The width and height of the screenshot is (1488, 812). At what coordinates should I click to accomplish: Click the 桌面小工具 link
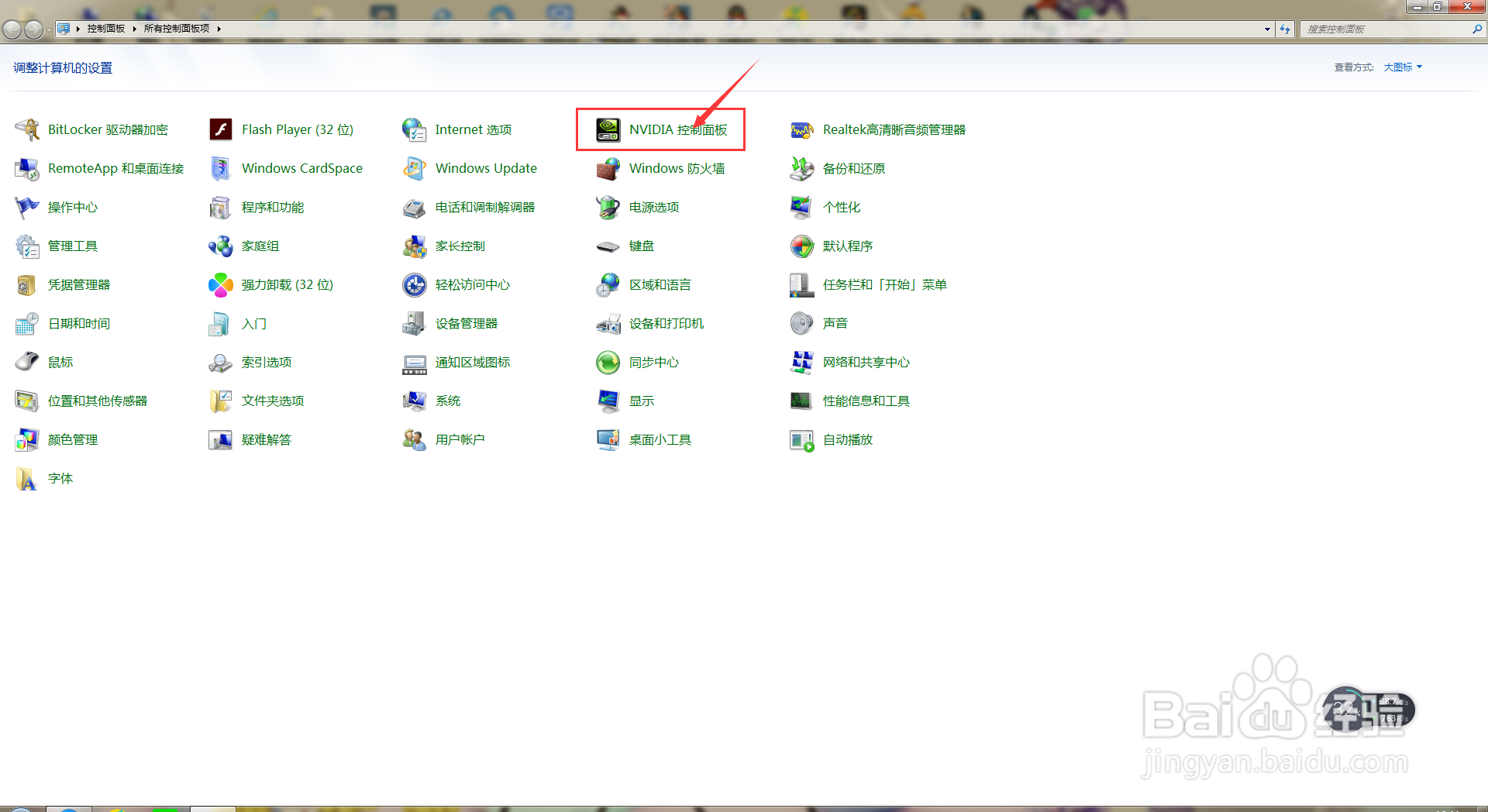[660, 439]
